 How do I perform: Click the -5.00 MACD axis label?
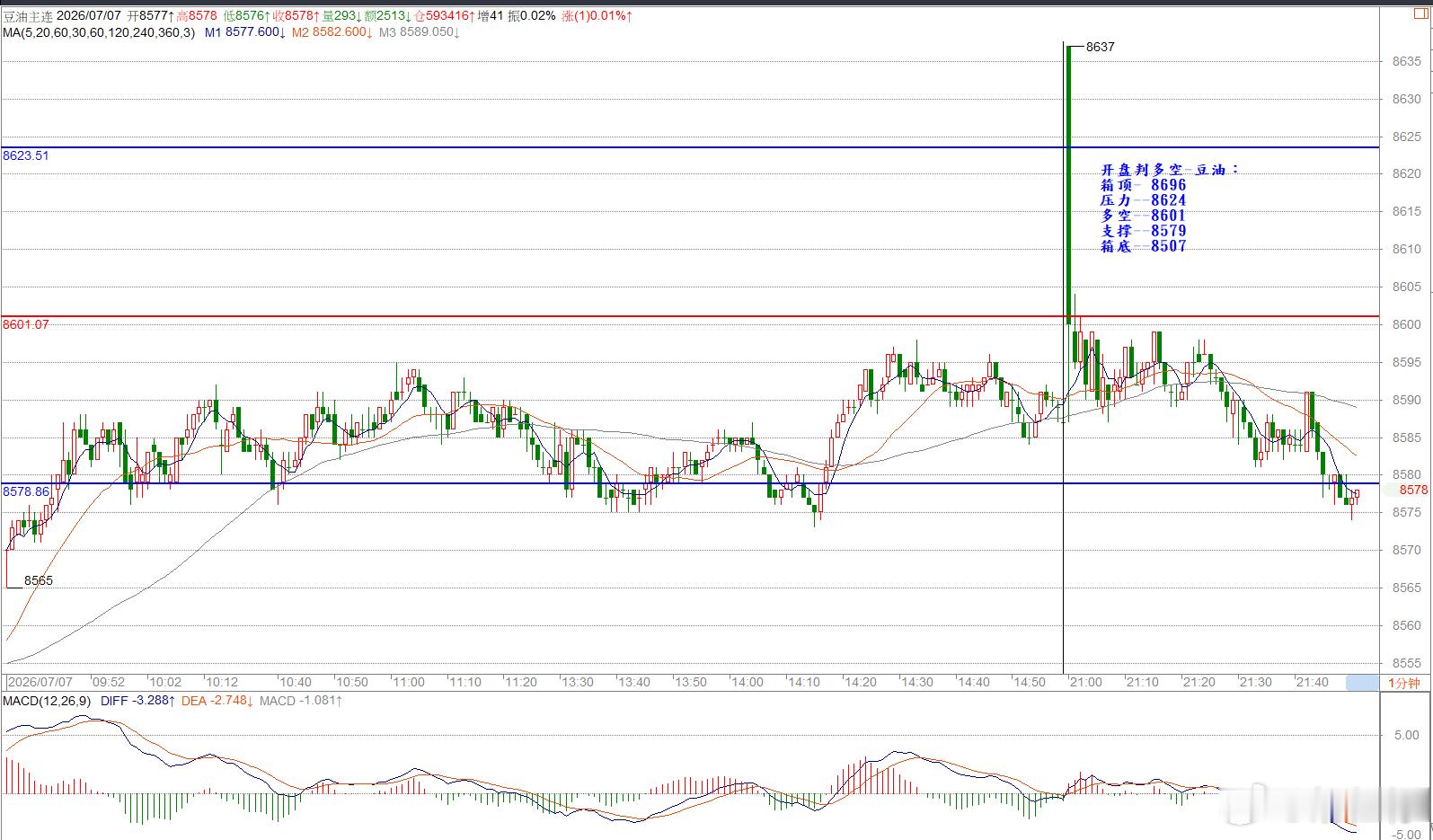[1405, 835]
